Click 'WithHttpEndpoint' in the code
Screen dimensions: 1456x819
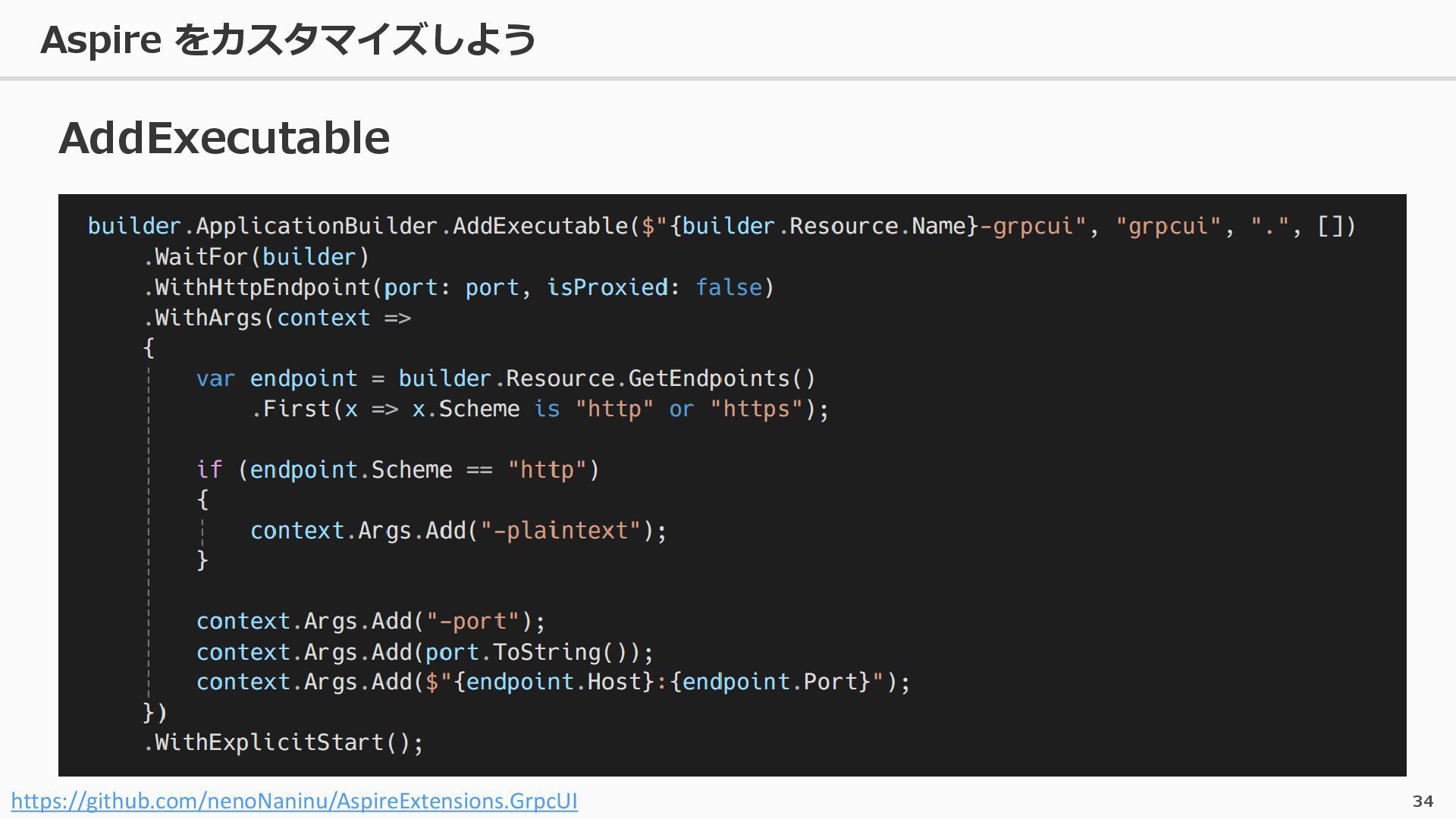262,287
